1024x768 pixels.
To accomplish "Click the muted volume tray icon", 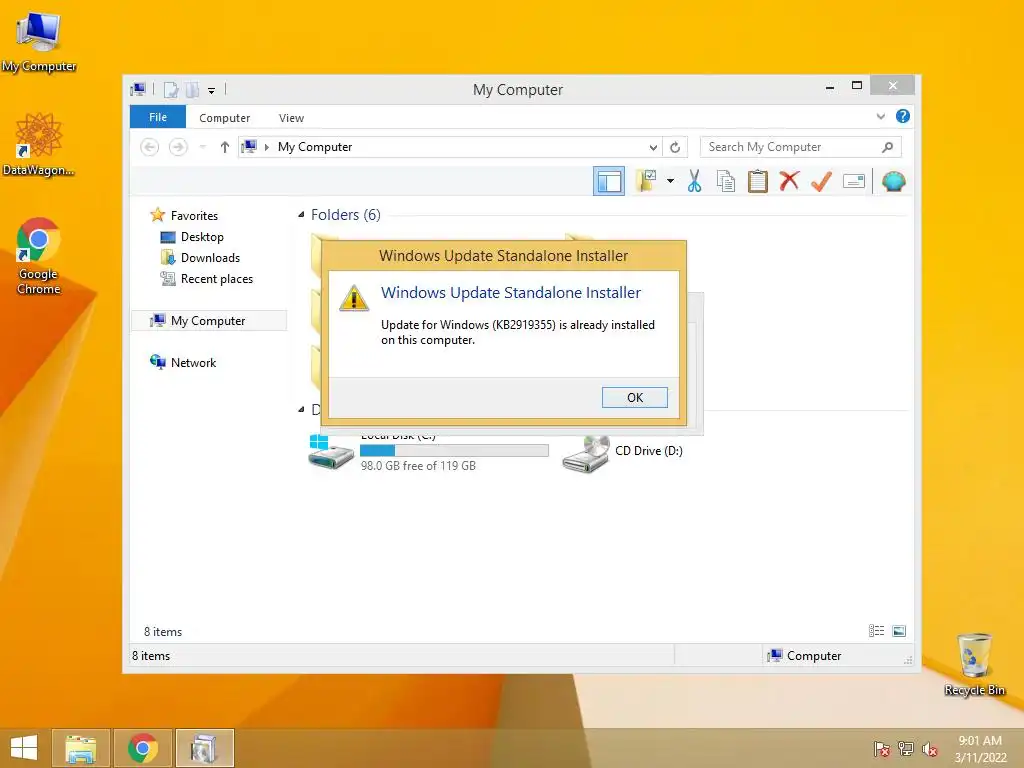I will (x=929, y=749).
